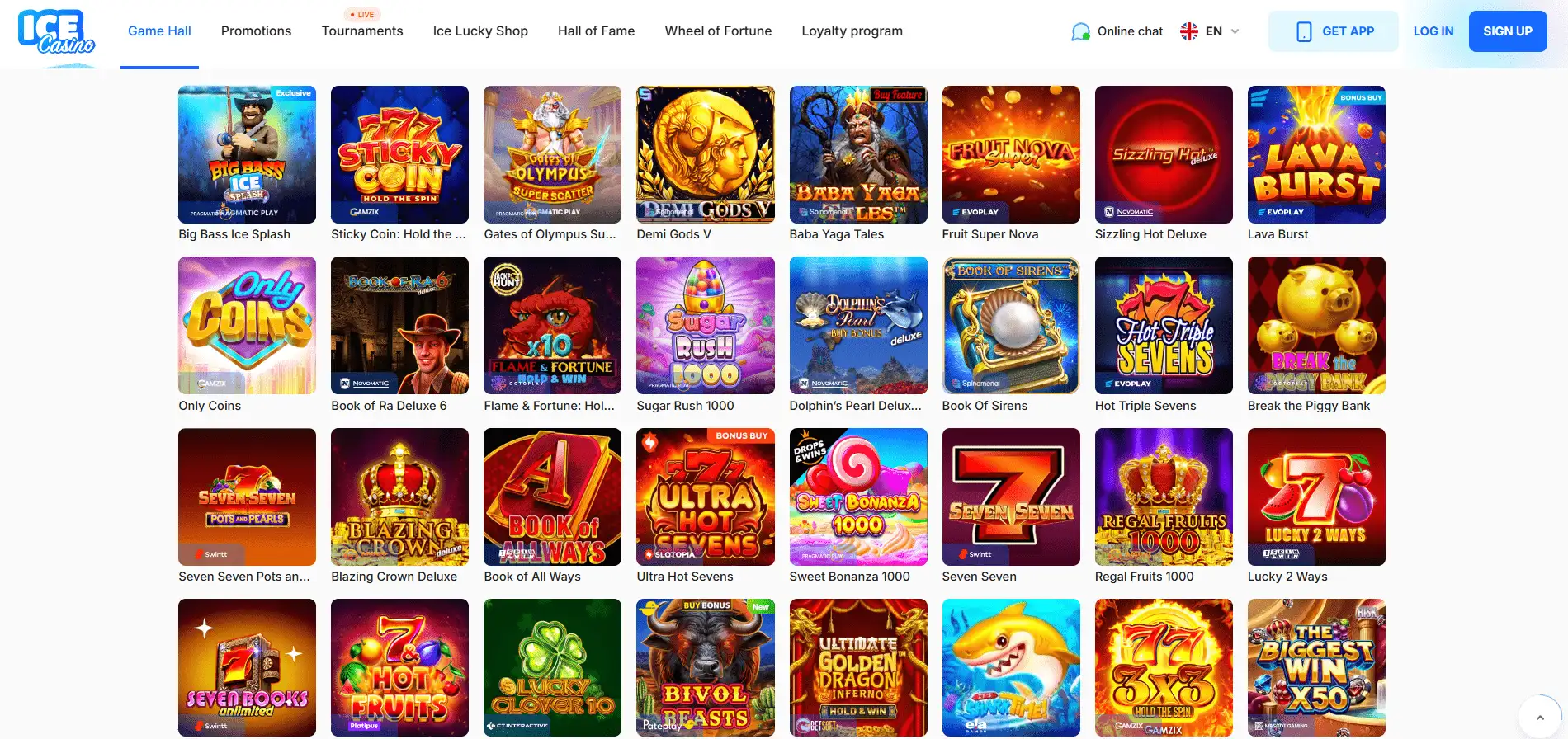Screen dimensions: 1568x739
Task: Click the UK flag language icon
Action: click(1189, 31)
